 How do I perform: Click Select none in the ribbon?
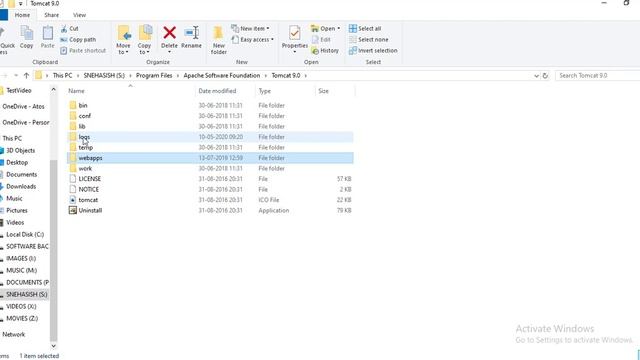[369, 40]
